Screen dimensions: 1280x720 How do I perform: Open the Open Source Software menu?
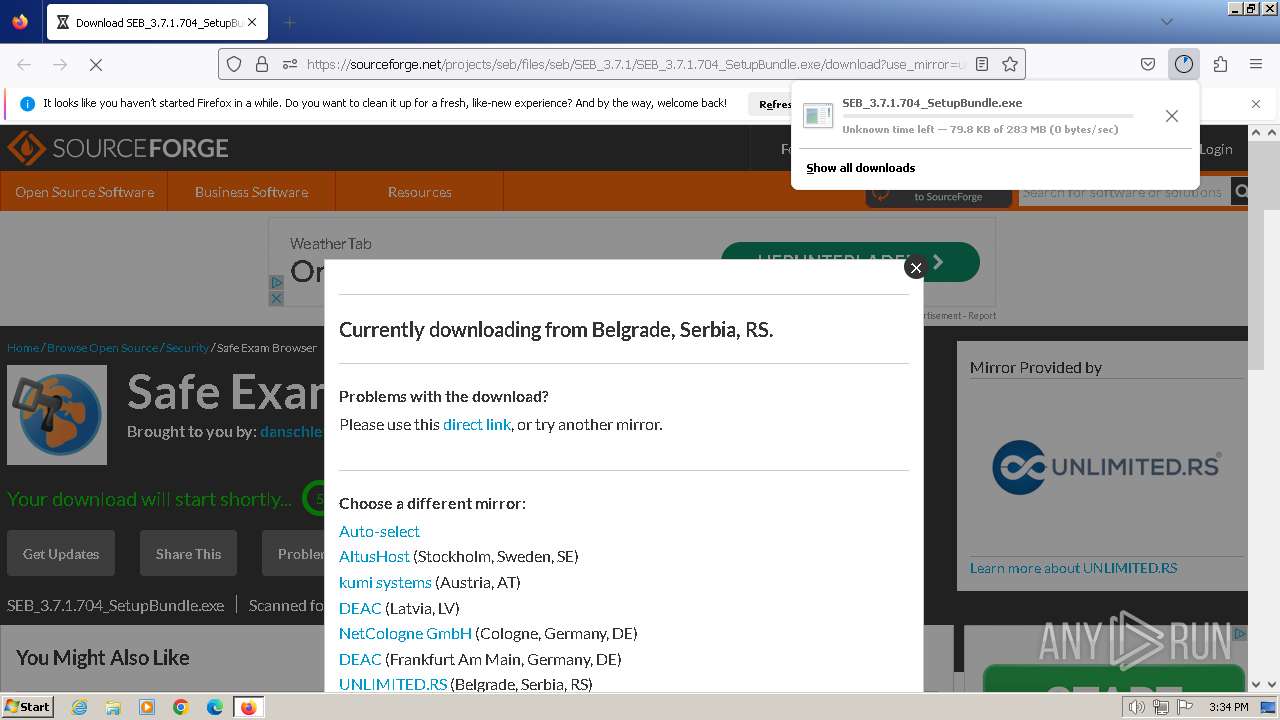[84, 192]
